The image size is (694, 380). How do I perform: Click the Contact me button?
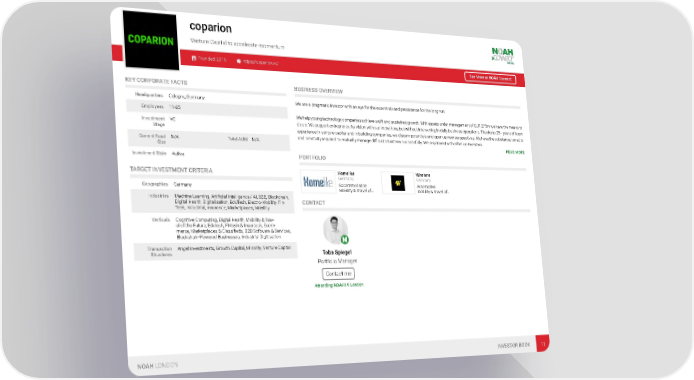(x=338, y=274)
